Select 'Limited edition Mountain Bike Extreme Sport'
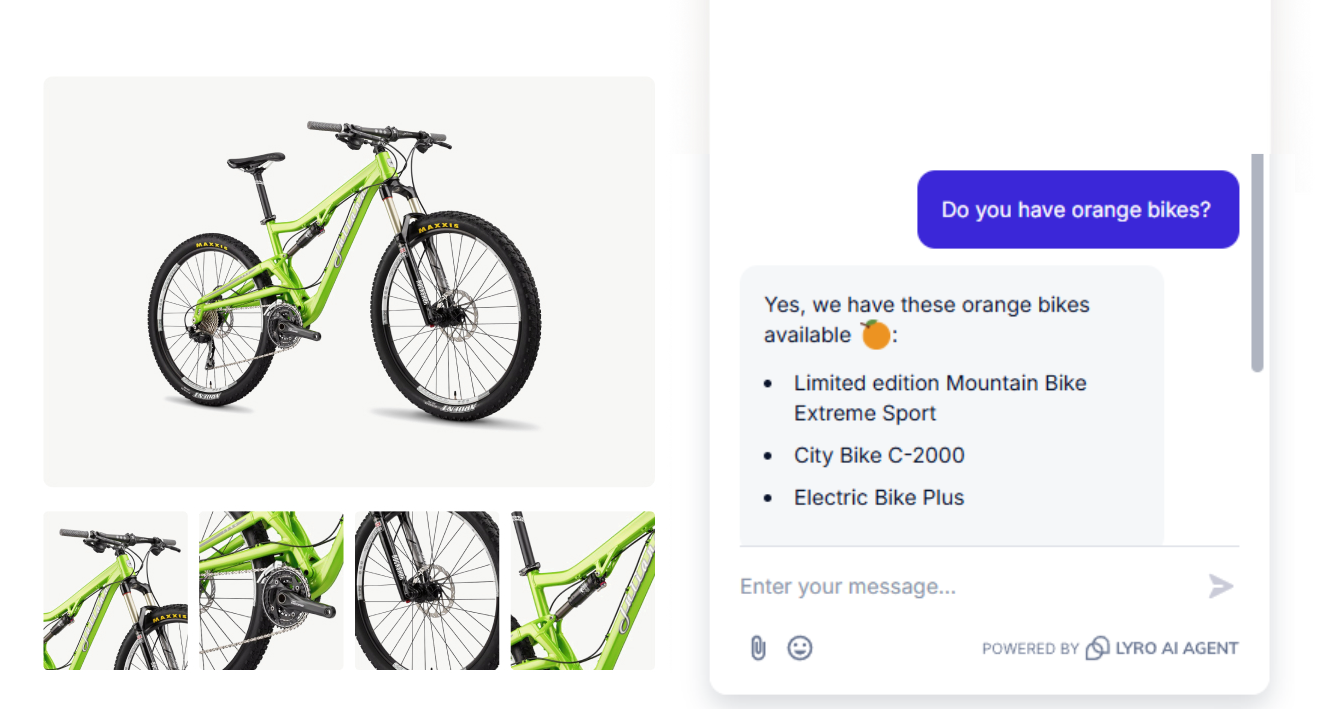 940,397
